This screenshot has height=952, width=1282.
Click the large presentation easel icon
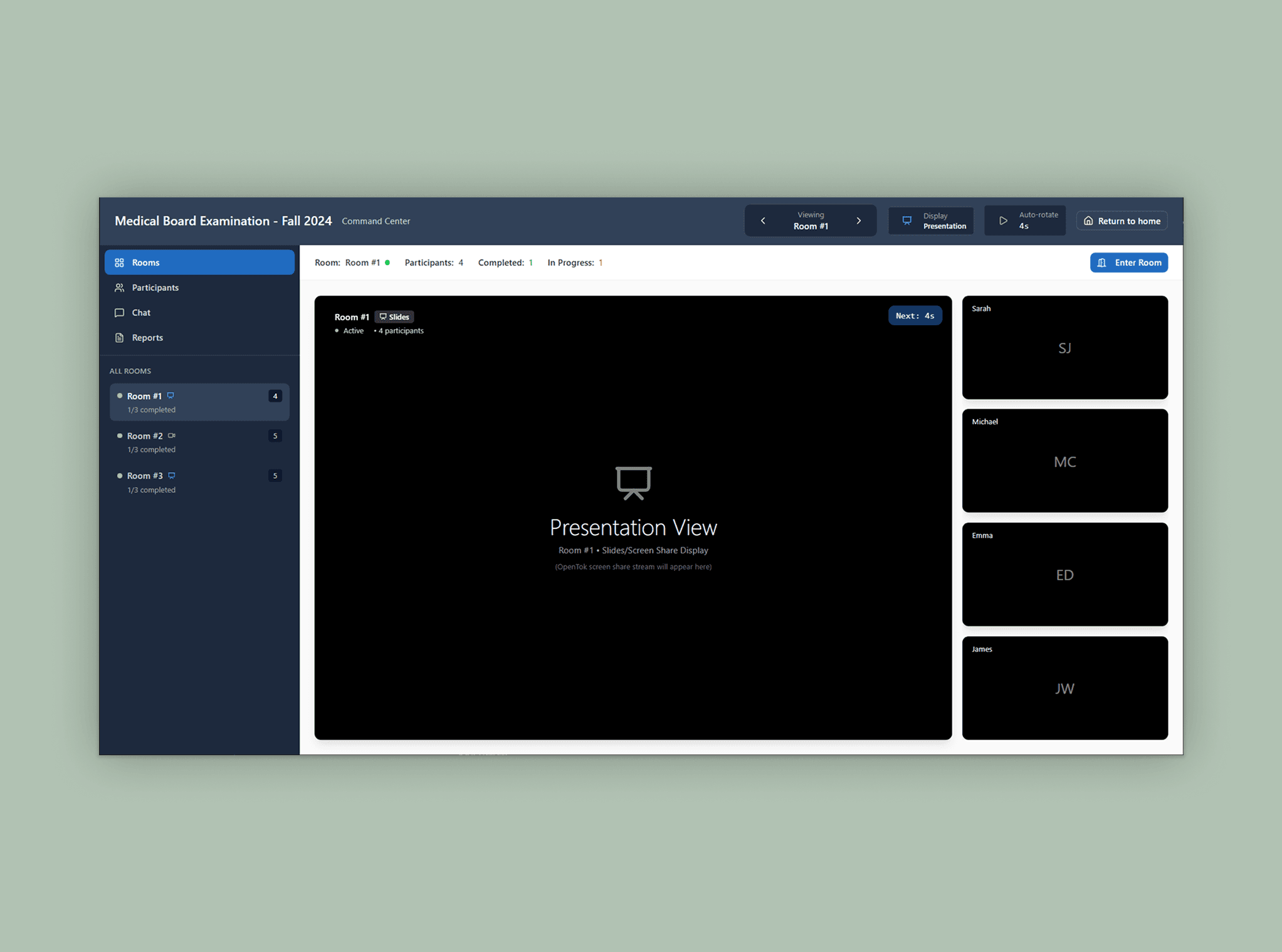(633, 483)
